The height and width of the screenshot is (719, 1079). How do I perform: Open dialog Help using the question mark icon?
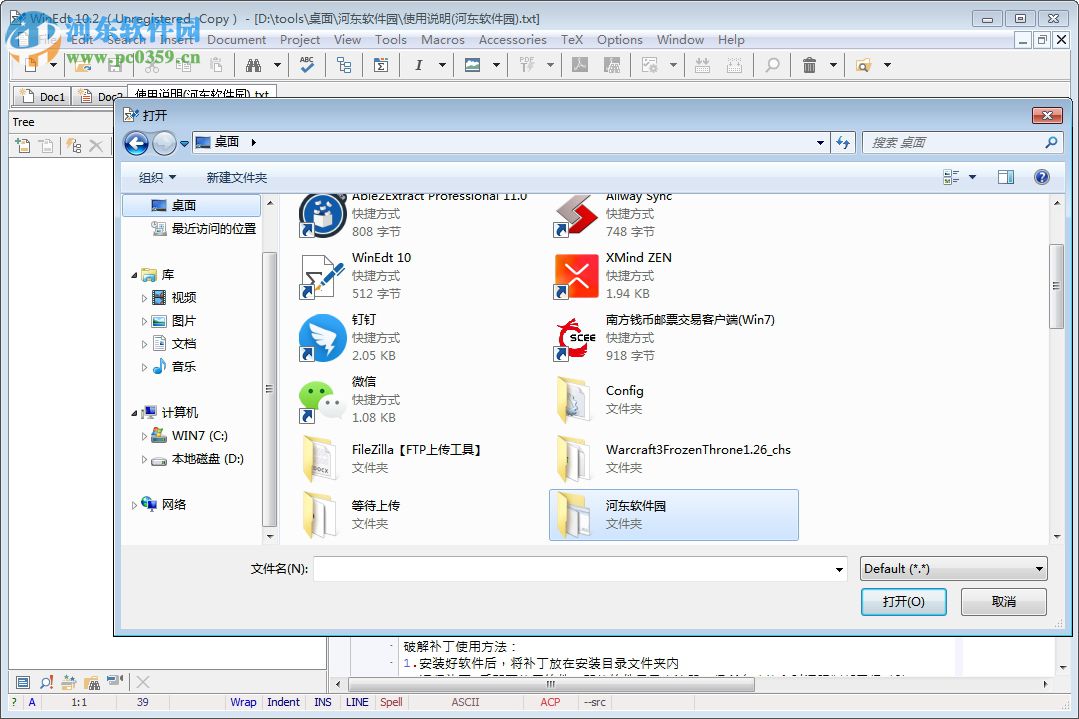(x=1041, y=177)
